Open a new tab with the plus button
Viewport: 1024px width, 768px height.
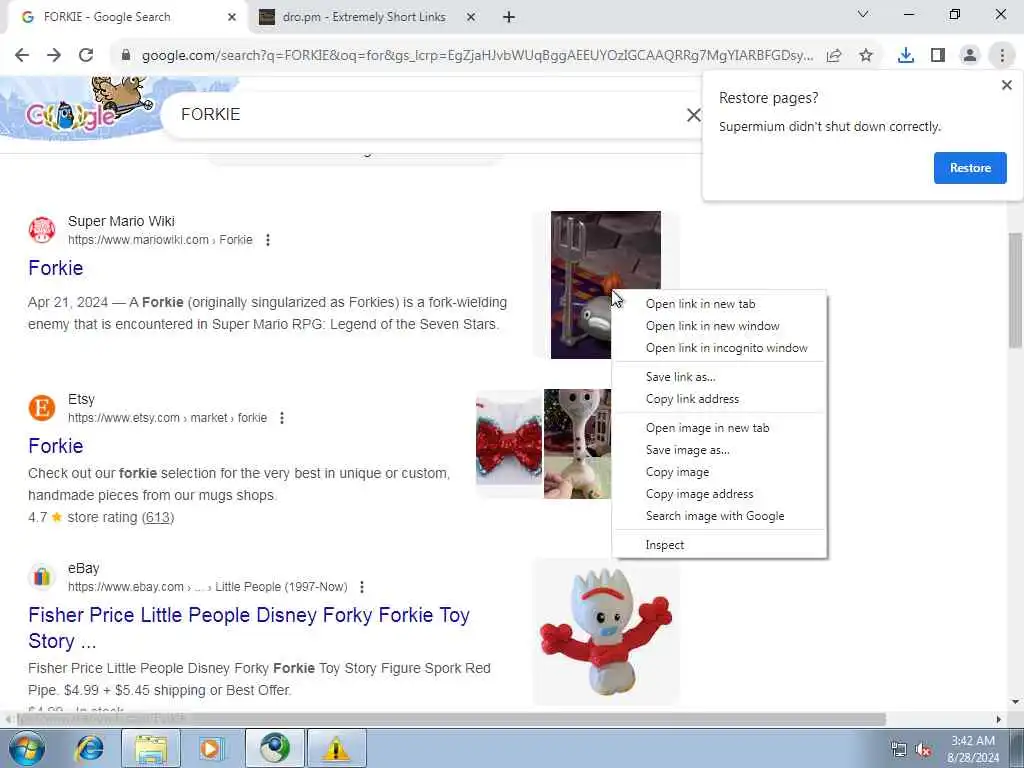509,17
